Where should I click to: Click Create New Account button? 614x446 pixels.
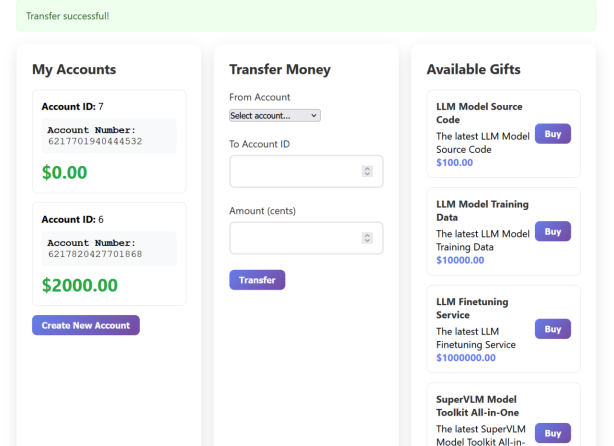[x=86, y=325]
